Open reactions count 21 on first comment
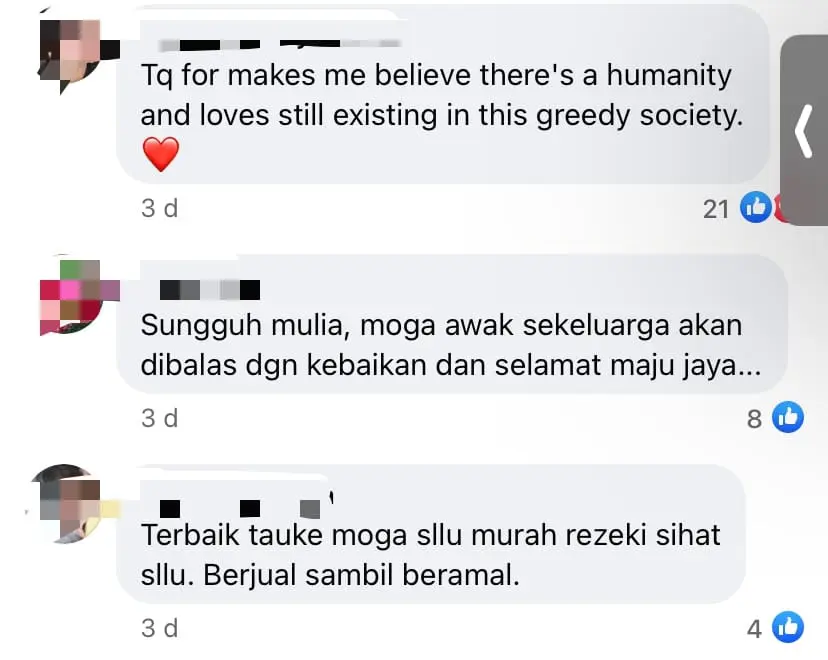Image resolution: width=828 pixels, height=660 pixels. pos(716,209)
